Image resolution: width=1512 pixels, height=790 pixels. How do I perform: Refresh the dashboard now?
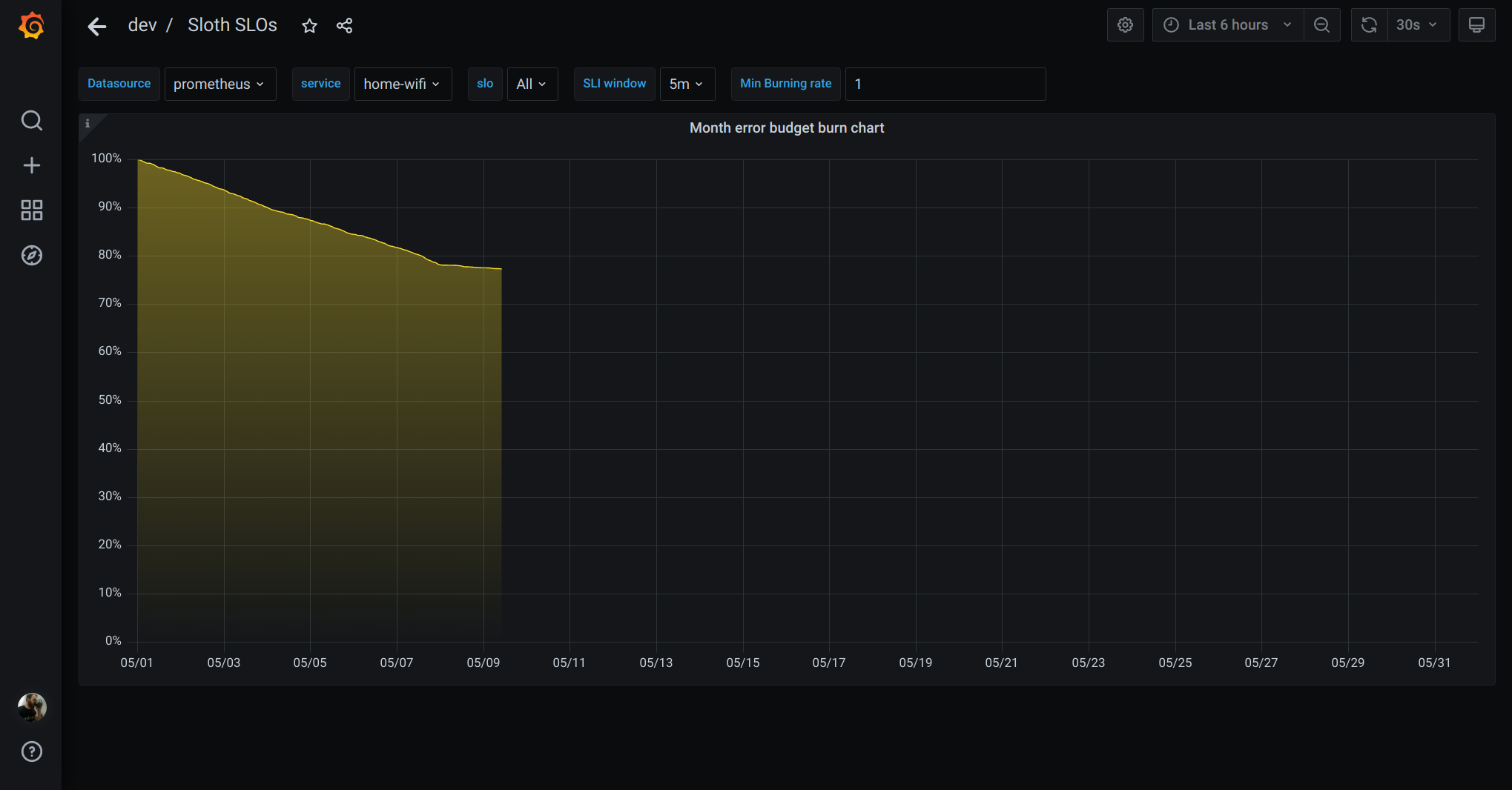(1369, 25)
